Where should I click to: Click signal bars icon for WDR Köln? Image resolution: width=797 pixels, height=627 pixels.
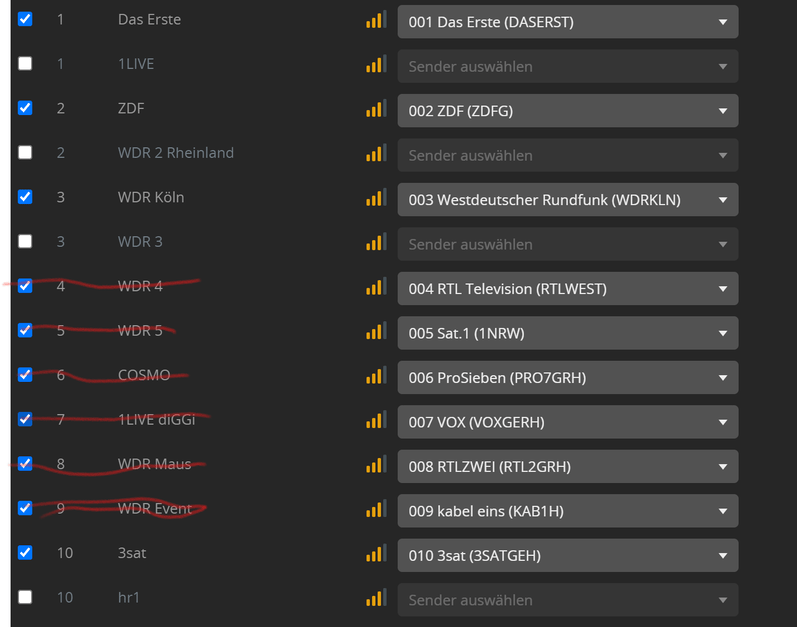376,197
